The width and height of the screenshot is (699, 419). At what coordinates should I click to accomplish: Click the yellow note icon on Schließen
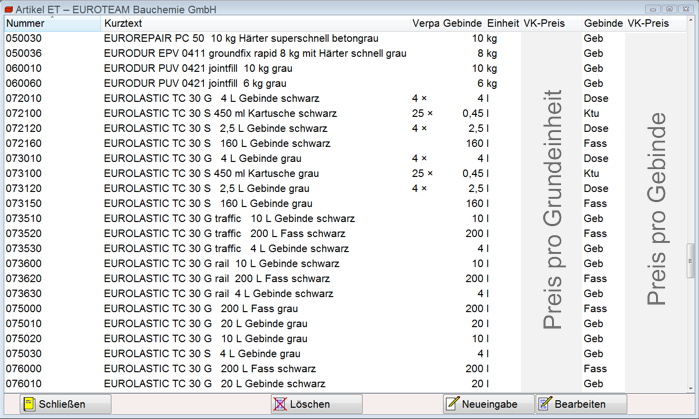pyautogui.click(x=29, y=404)
